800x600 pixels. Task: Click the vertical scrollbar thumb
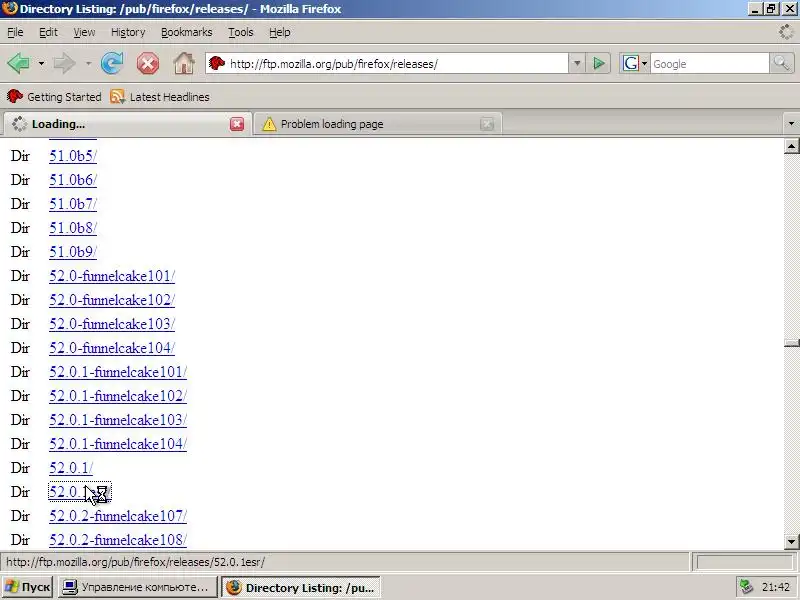(x=791, y=343)
